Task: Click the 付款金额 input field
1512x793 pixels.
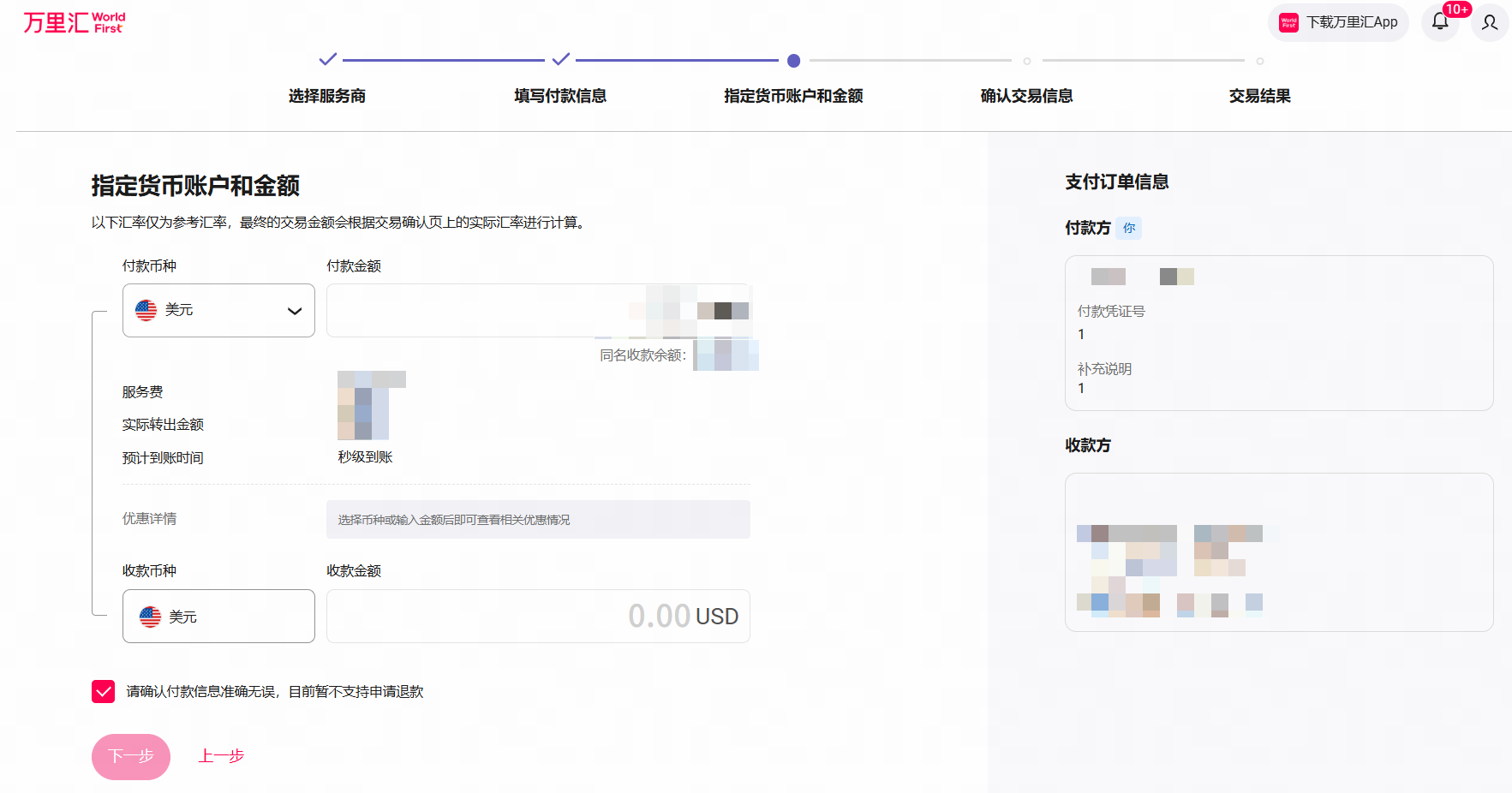Action: [480, 310]
